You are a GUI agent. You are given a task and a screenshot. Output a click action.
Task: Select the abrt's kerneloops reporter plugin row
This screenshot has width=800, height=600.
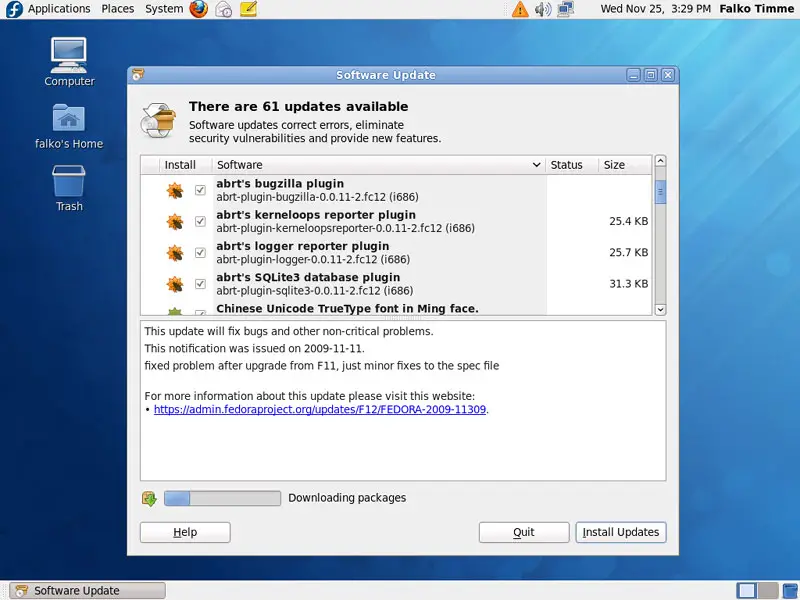[396, 221]
